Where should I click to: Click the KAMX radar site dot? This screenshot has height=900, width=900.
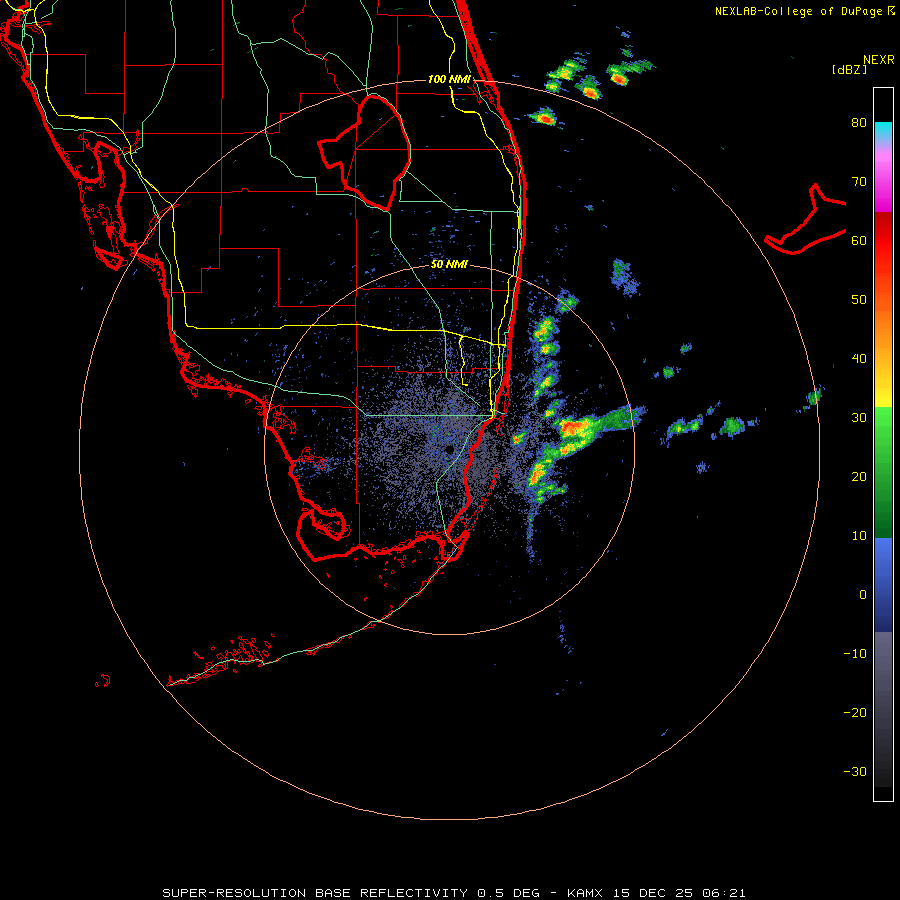click(449, 449)
